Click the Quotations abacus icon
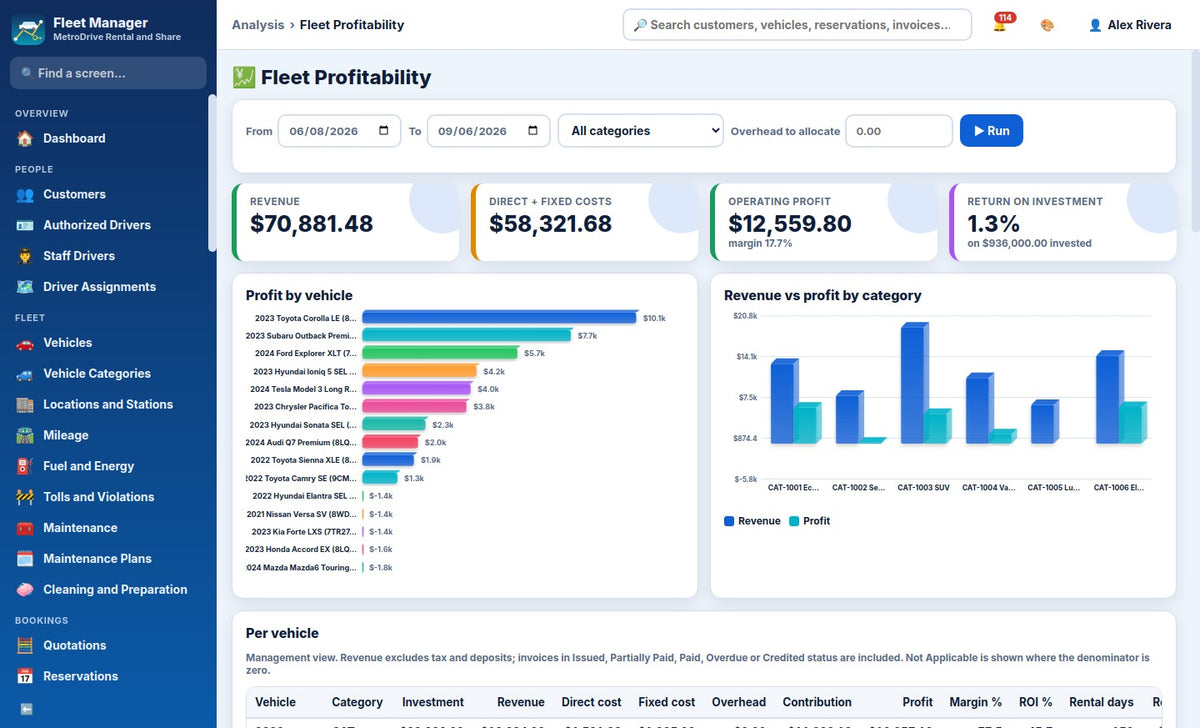1200x728 pixels. coord(25,646)
